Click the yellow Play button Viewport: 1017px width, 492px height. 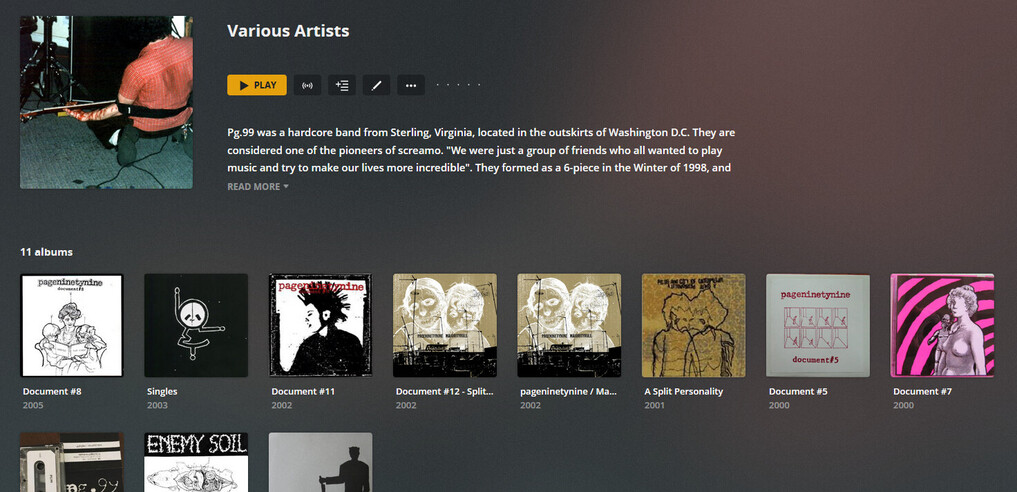(x=257, y=85)
